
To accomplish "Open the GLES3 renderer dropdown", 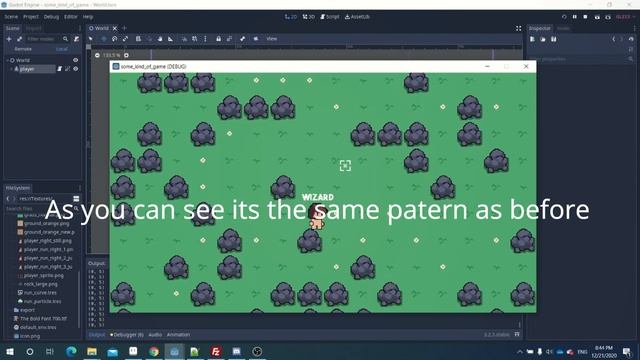I will click(x=625, y=17).
